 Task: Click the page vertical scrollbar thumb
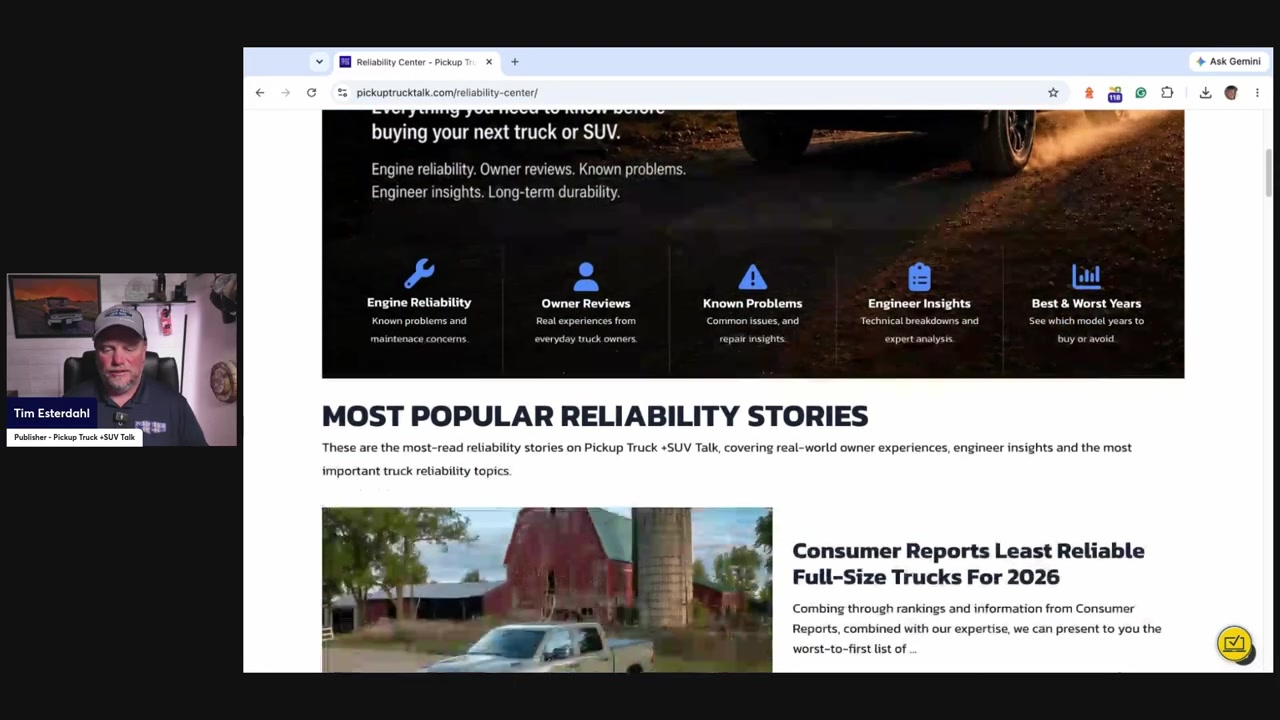pyautogui.click(x=1268, y=172)
